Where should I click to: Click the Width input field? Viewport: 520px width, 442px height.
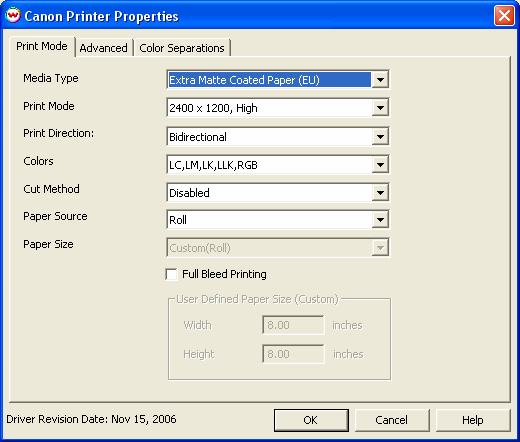pyautogui.click(x=293, y=325)
